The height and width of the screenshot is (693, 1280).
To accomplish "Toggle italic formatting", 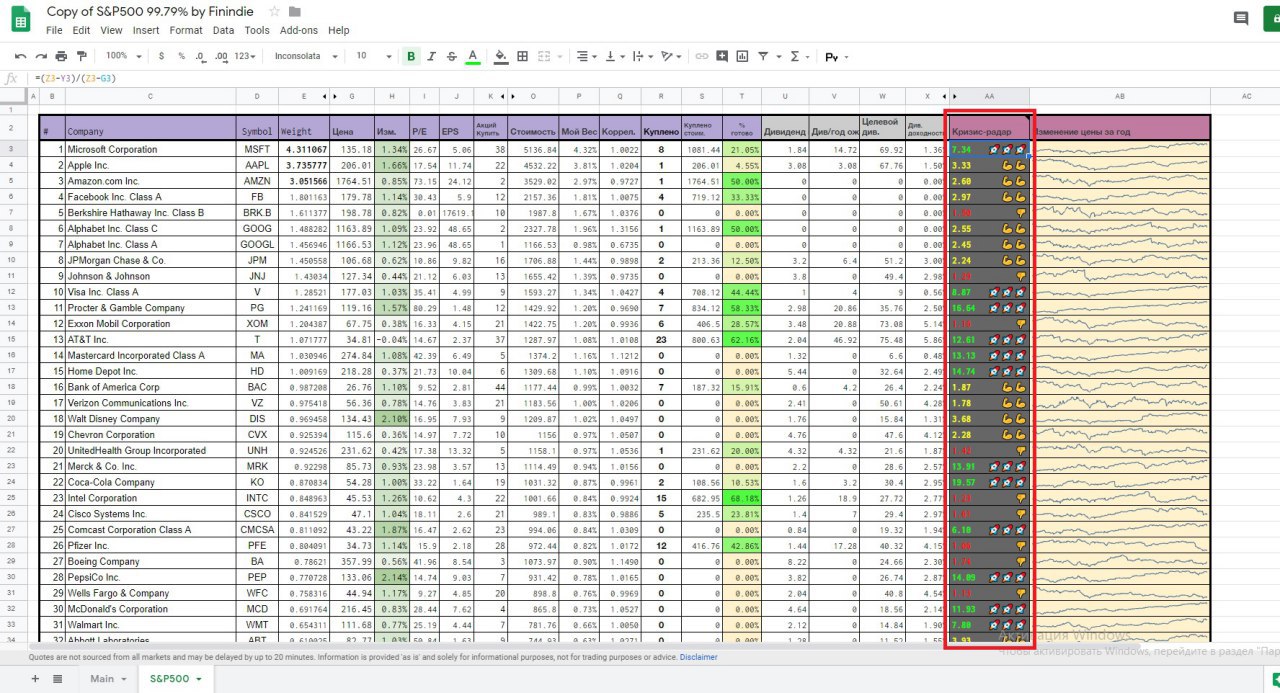I will 431,56.
